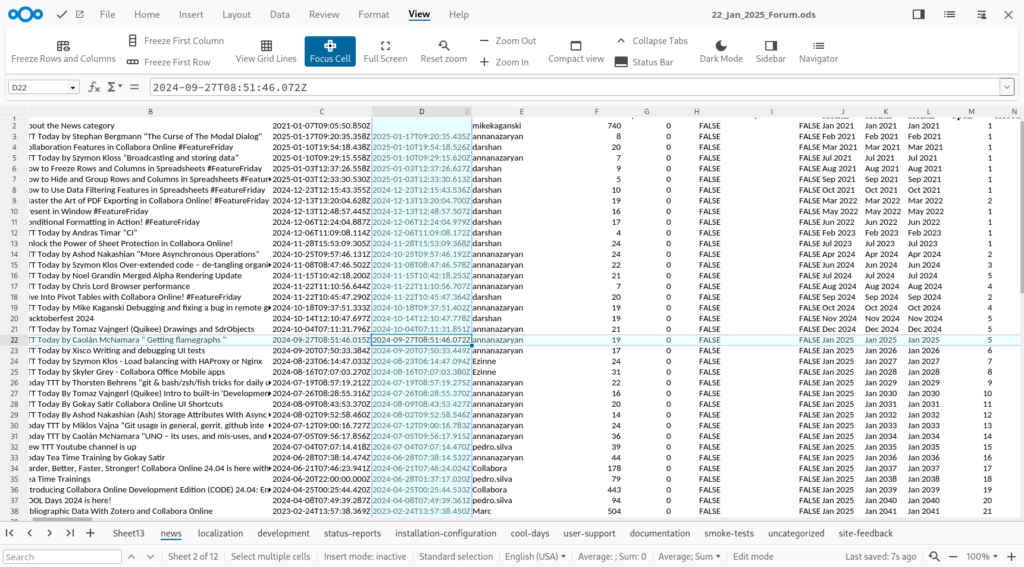Enable Dark Mode
The image size is (1024, 568).
(721, 46)
